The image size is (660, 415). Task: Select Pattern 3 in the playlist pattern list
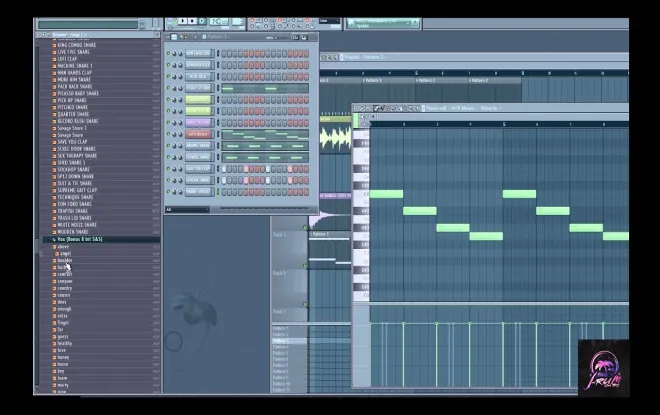tap(281, 340)
